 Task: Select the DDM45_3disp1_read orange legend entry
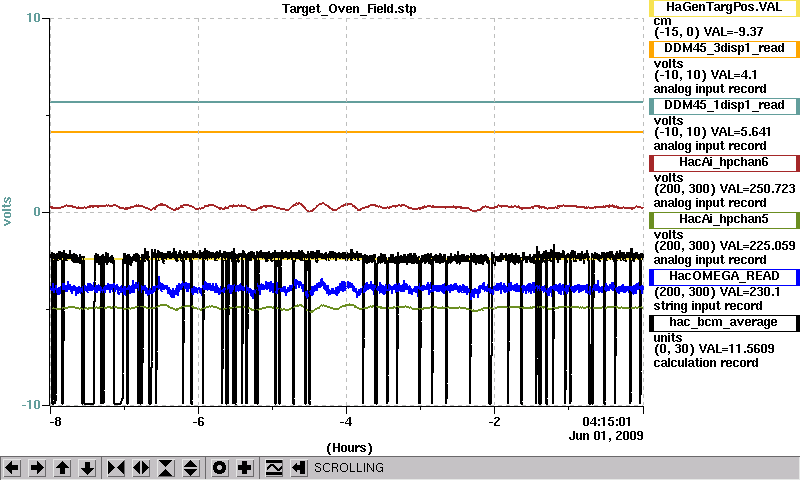724,48
